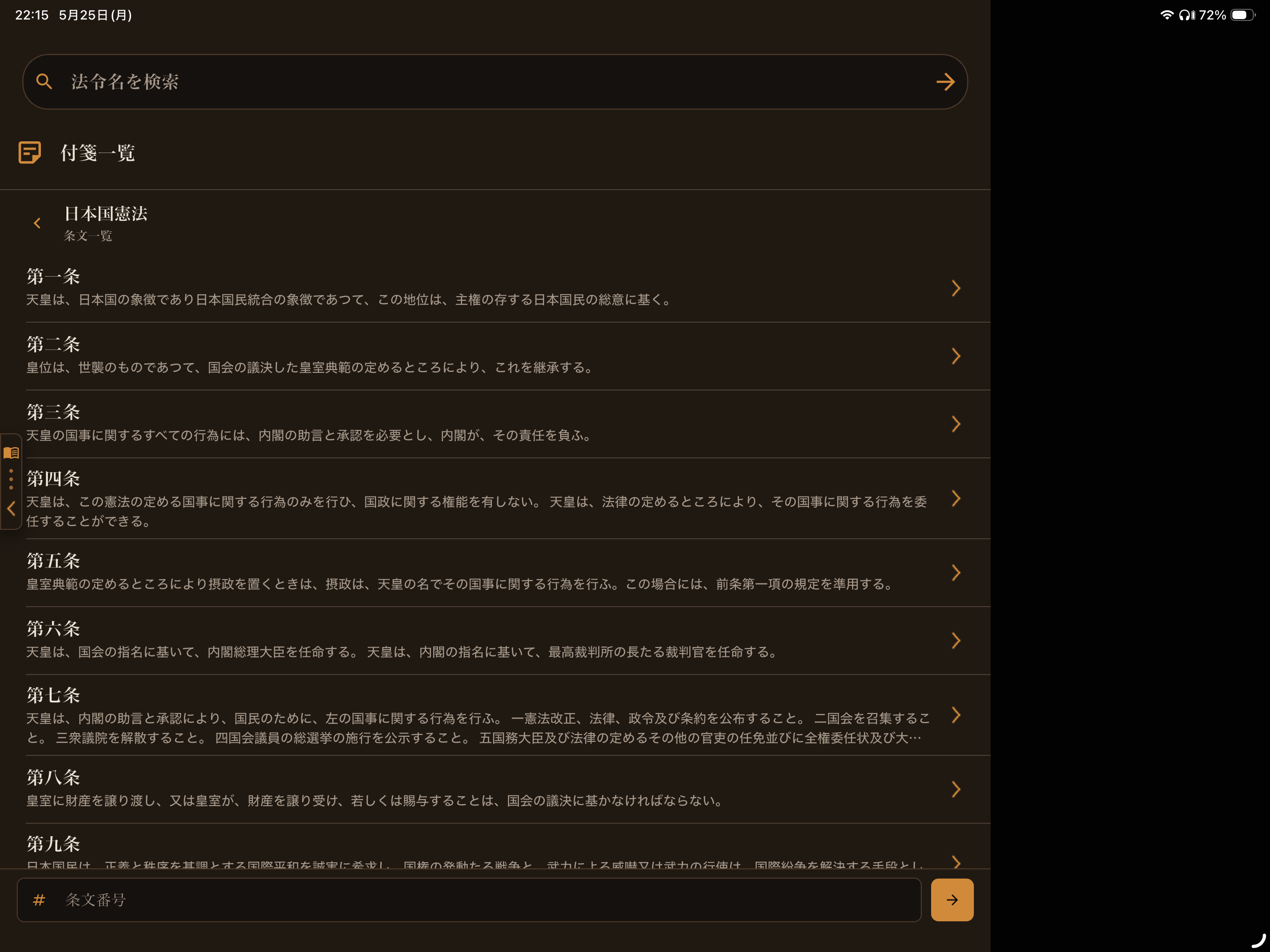
Task: Expand the 第六条 chevron
Action: (955, 640)
